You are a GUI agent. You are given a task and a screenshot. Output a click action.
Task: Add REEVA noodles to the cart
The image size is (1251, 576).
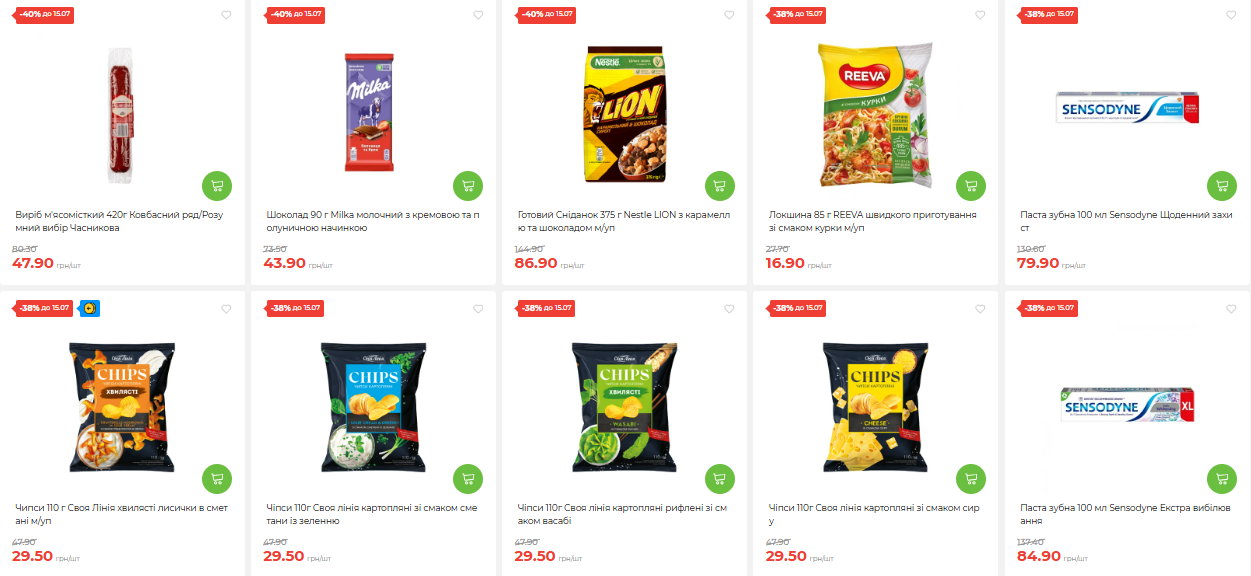(x=970, y=185)
